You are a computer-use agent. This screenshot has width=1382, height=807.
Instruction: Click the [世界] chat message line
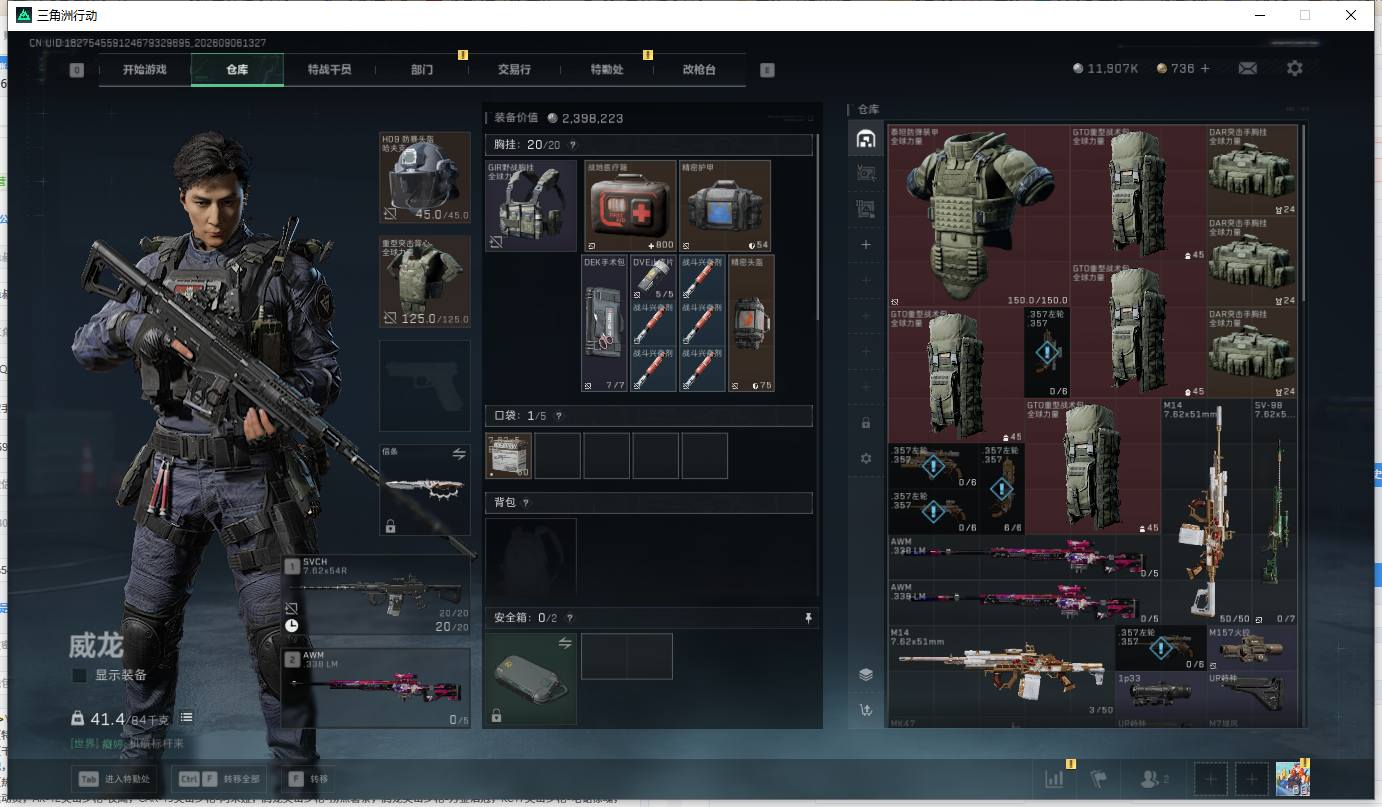[x=127, y=744]
